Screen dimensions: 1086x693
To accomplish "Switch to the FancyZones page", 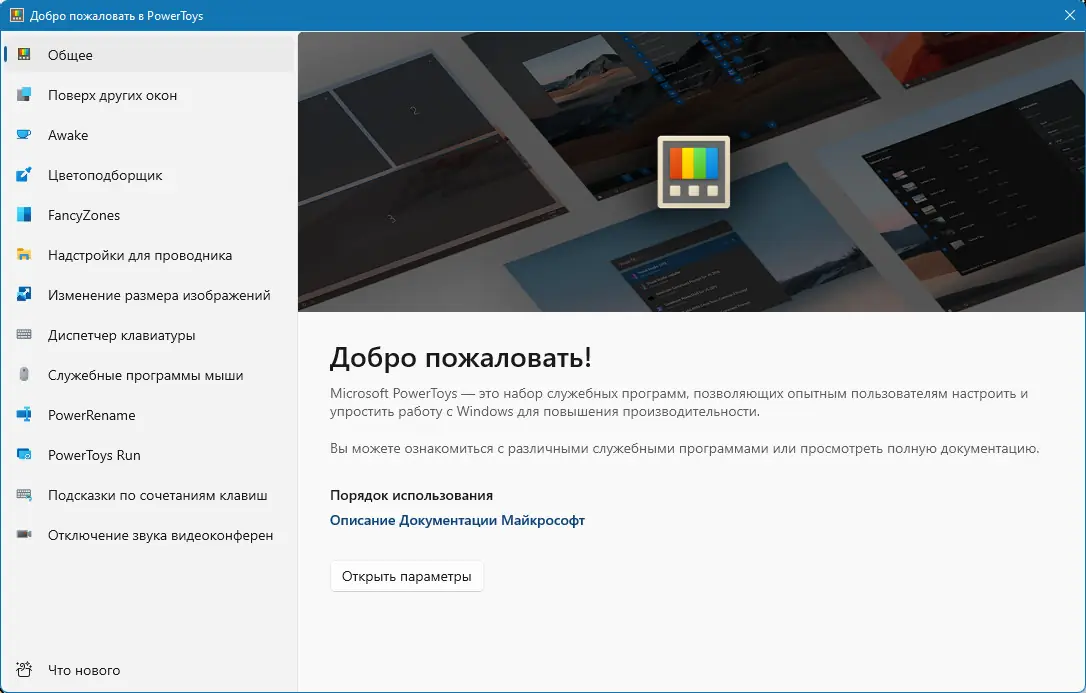I will click(149, 215).
